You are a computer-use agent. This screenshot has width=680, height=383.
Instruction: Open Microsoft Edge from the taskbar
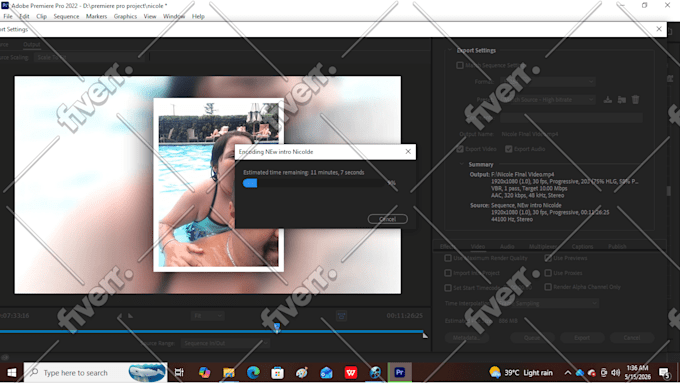click(x=253, y=373)
